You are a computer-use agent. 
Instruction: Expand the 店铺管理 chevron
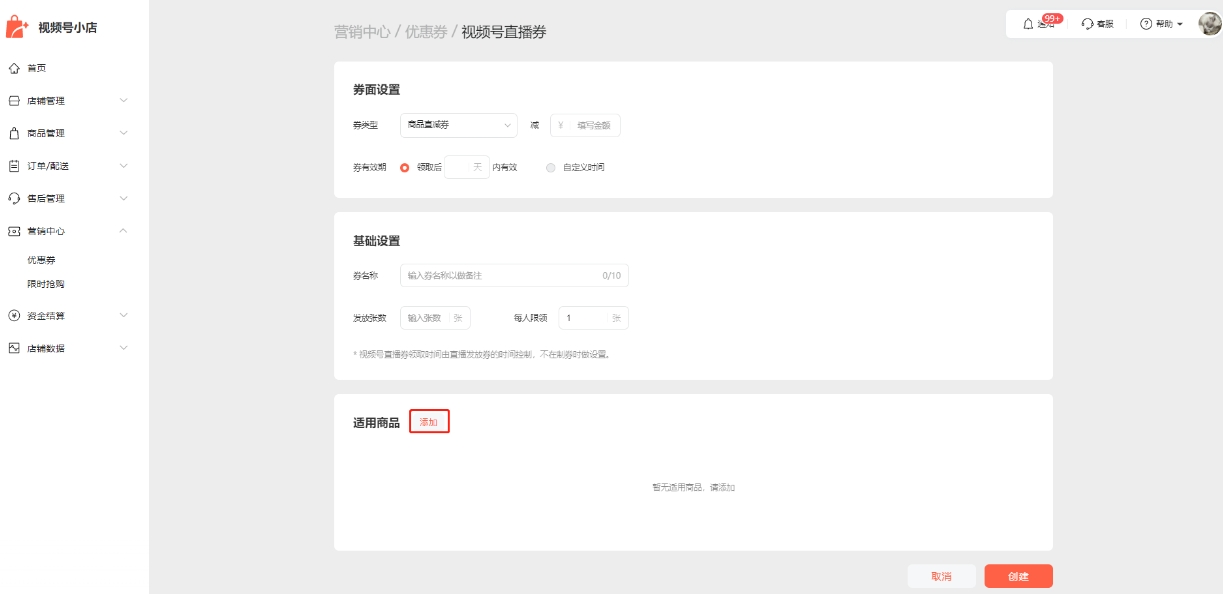click(x=123, y=101)
